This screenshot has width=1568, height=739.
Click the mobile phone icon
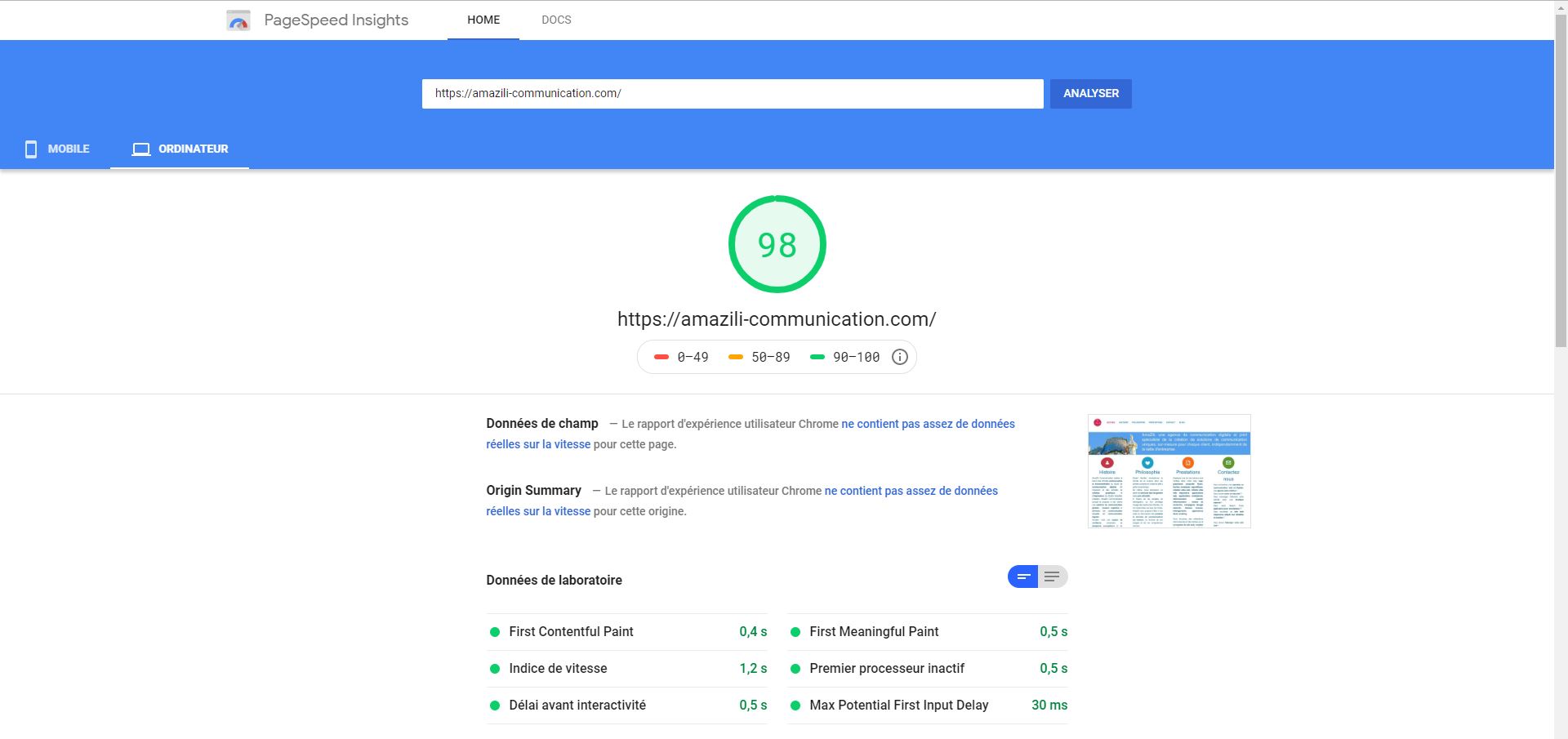(x=31, y=149)
